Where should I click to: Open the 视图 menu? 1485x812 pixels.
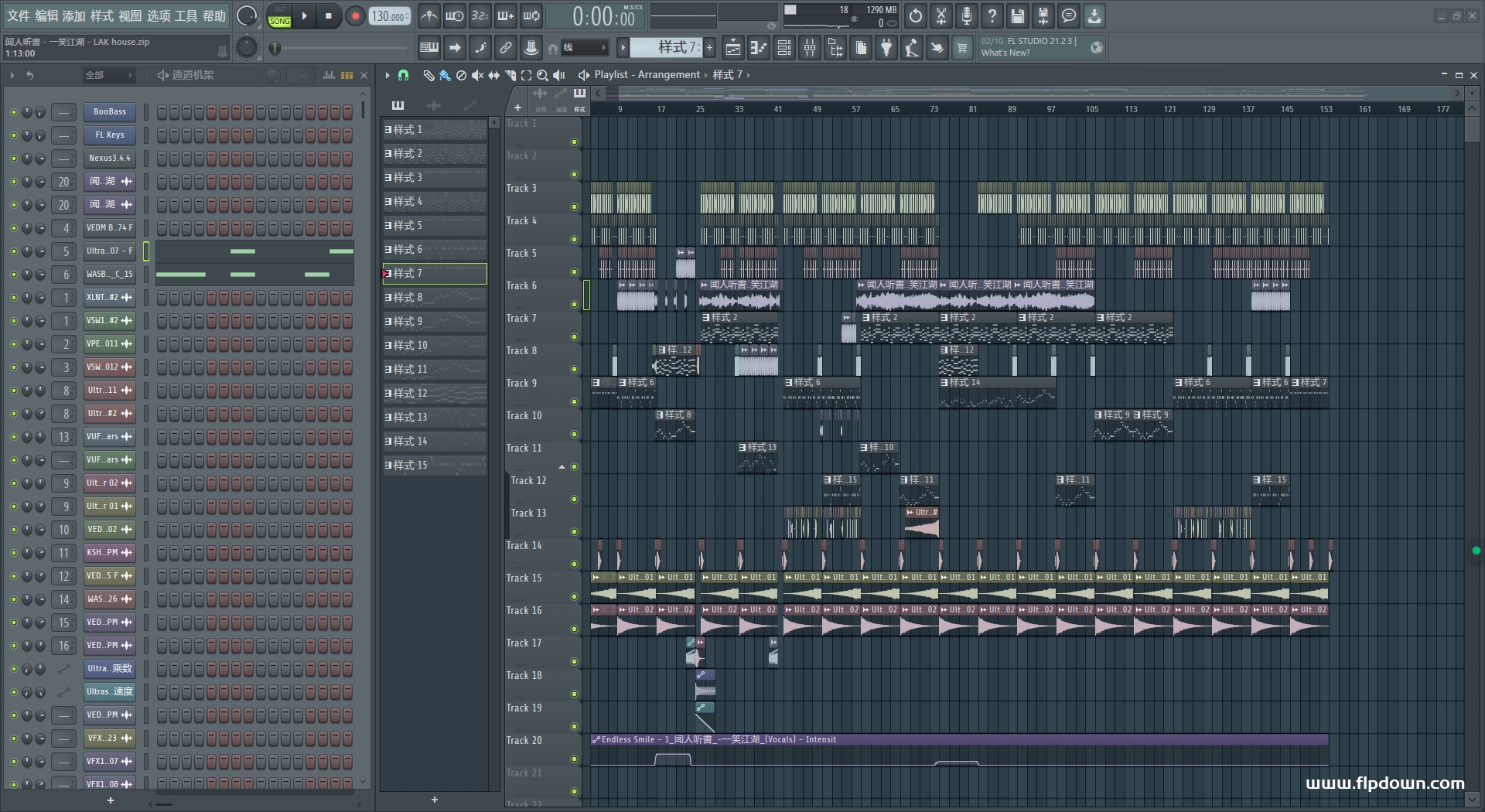click(130, 15)
